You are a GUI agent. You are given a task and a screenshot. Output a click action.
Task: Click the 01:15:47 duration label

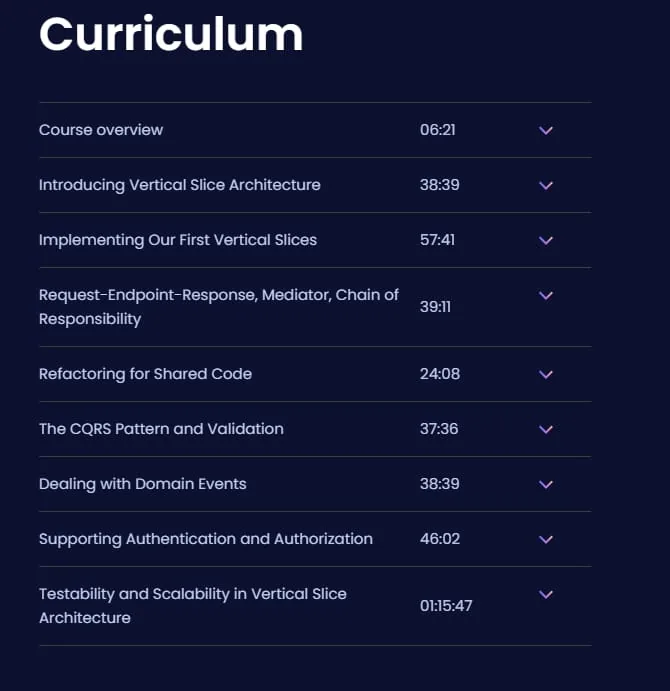(x=446, y=606)
